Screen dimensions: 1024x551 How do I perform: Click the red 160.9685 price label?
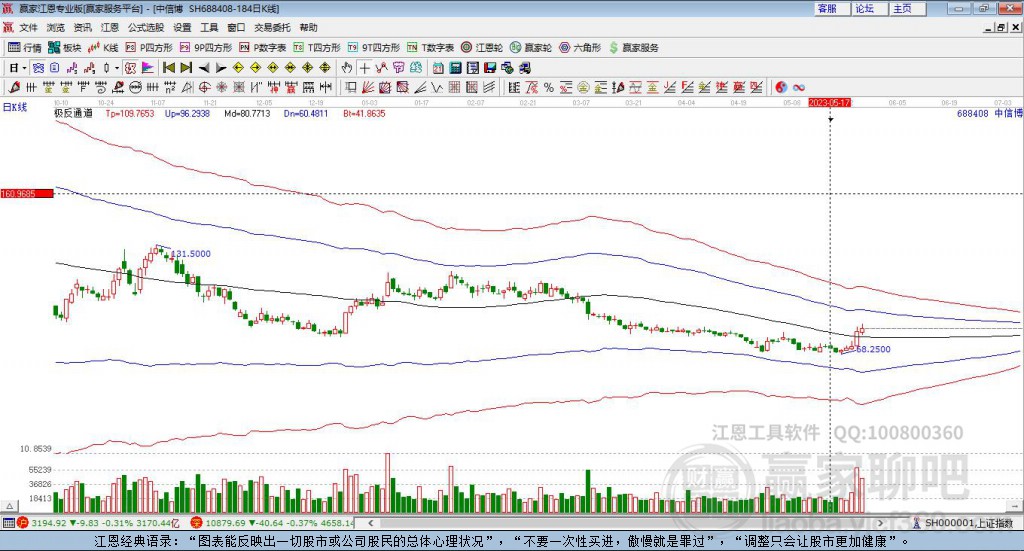[27, 194]
